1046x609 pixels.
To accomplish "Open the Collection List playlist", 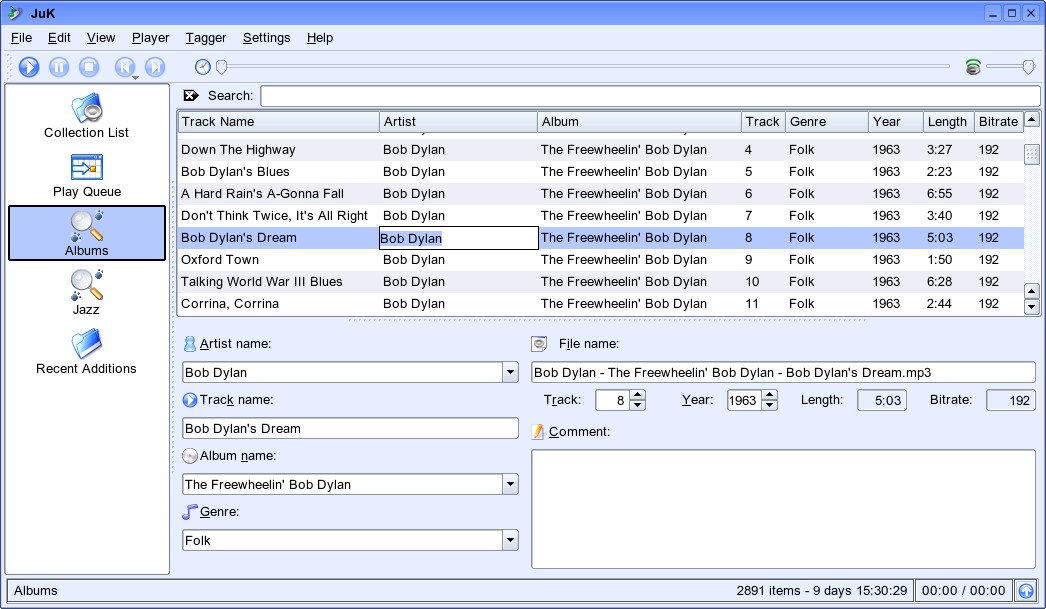I will click(87, 116).
